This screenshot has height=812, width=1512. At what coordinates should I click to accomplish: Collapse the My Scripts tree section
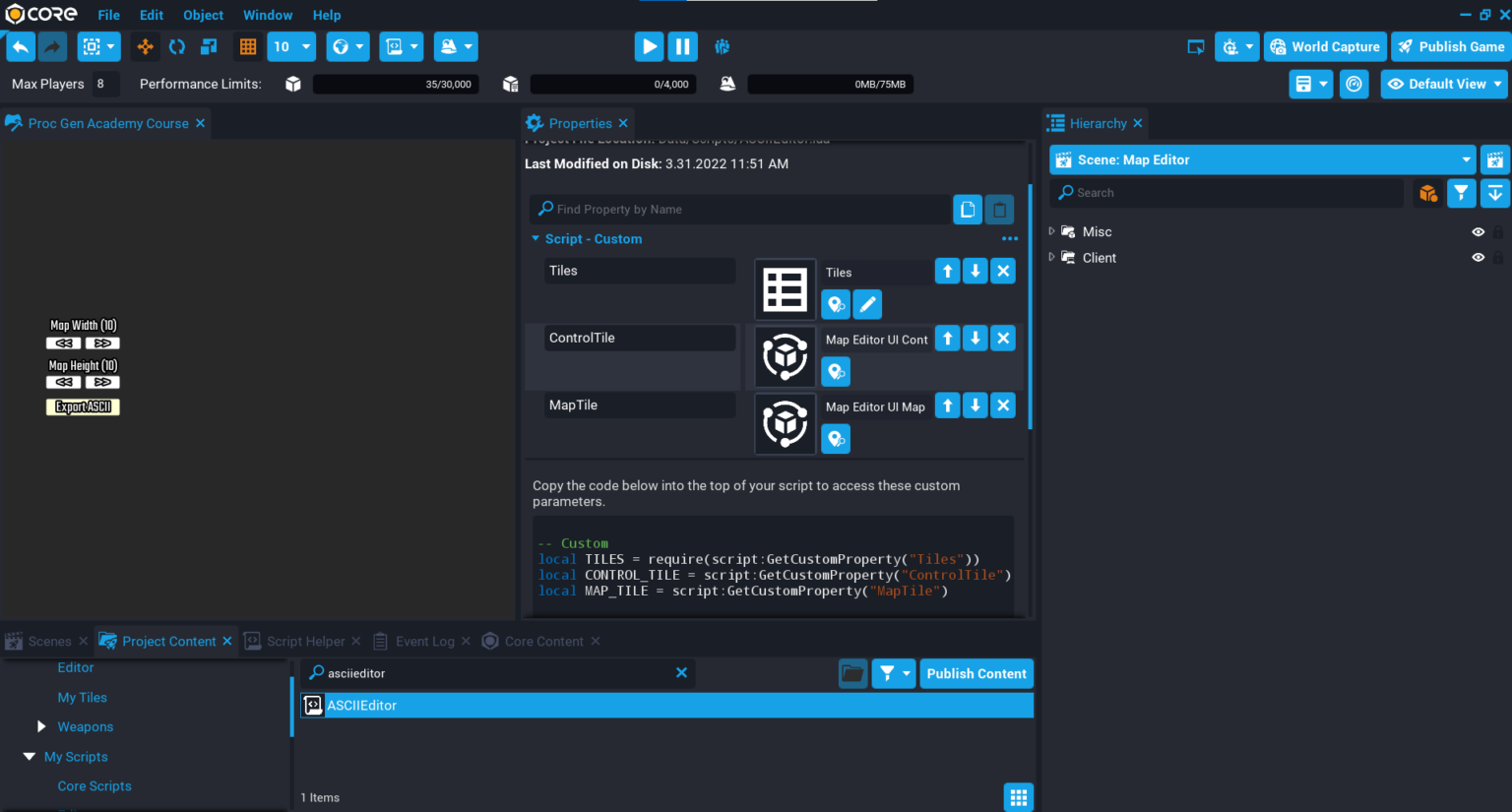click(29, 756)
